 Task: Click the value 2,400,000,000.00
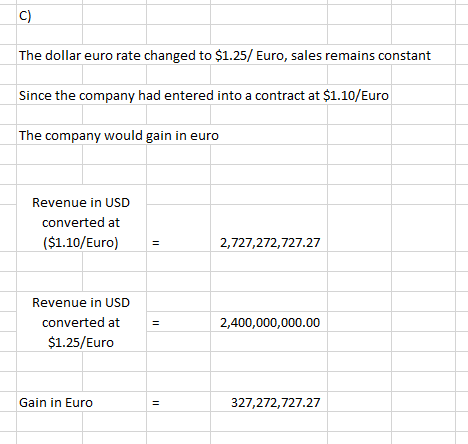[x=269, y=322]
